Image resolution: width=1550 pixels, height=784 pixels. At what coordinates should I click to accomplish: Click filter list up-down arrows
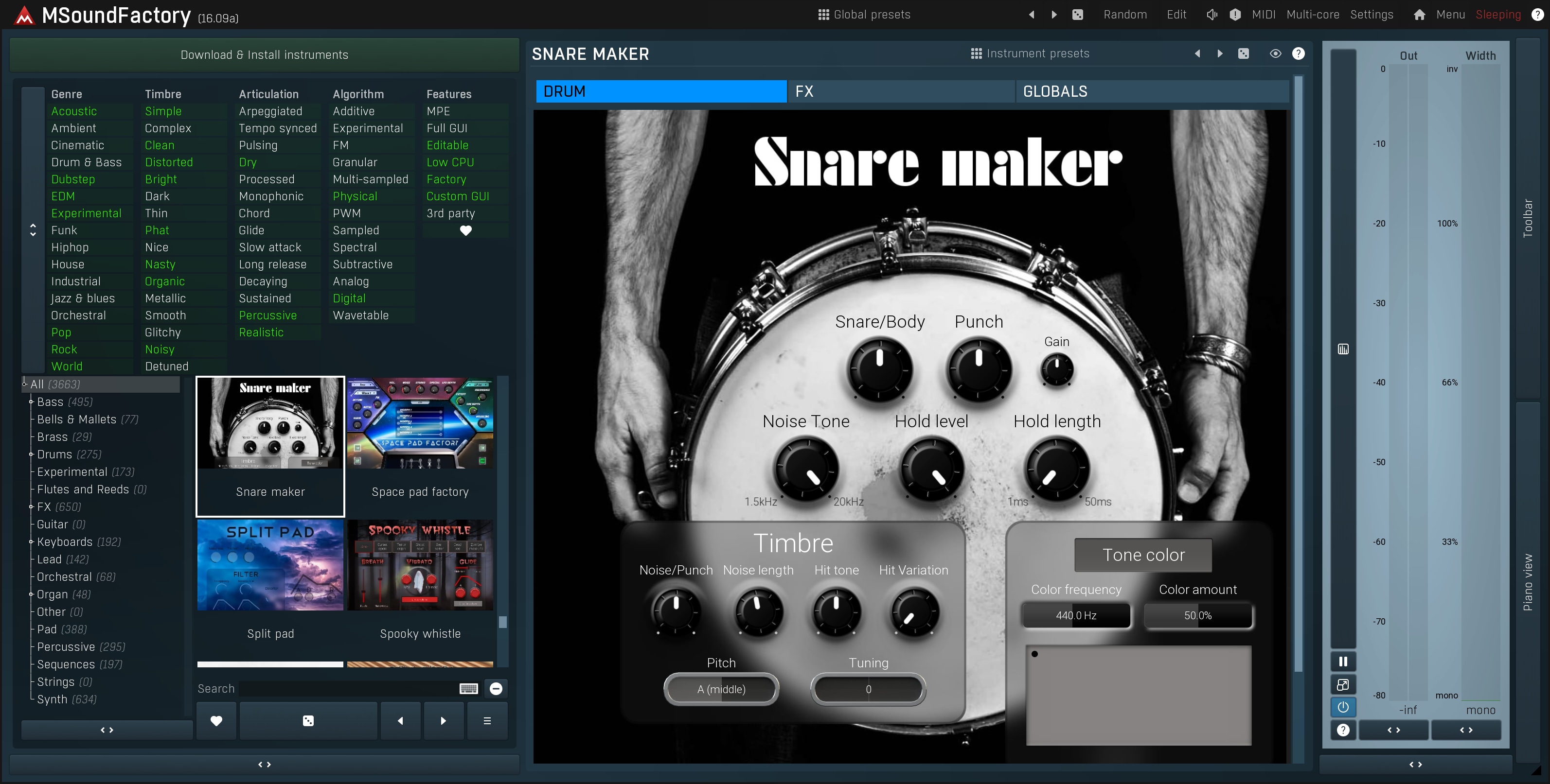33,230
